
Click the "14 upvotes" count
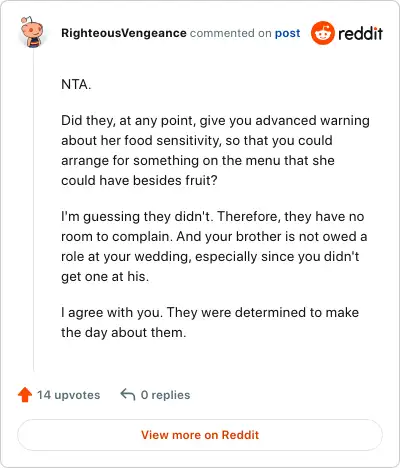[68, 395]
